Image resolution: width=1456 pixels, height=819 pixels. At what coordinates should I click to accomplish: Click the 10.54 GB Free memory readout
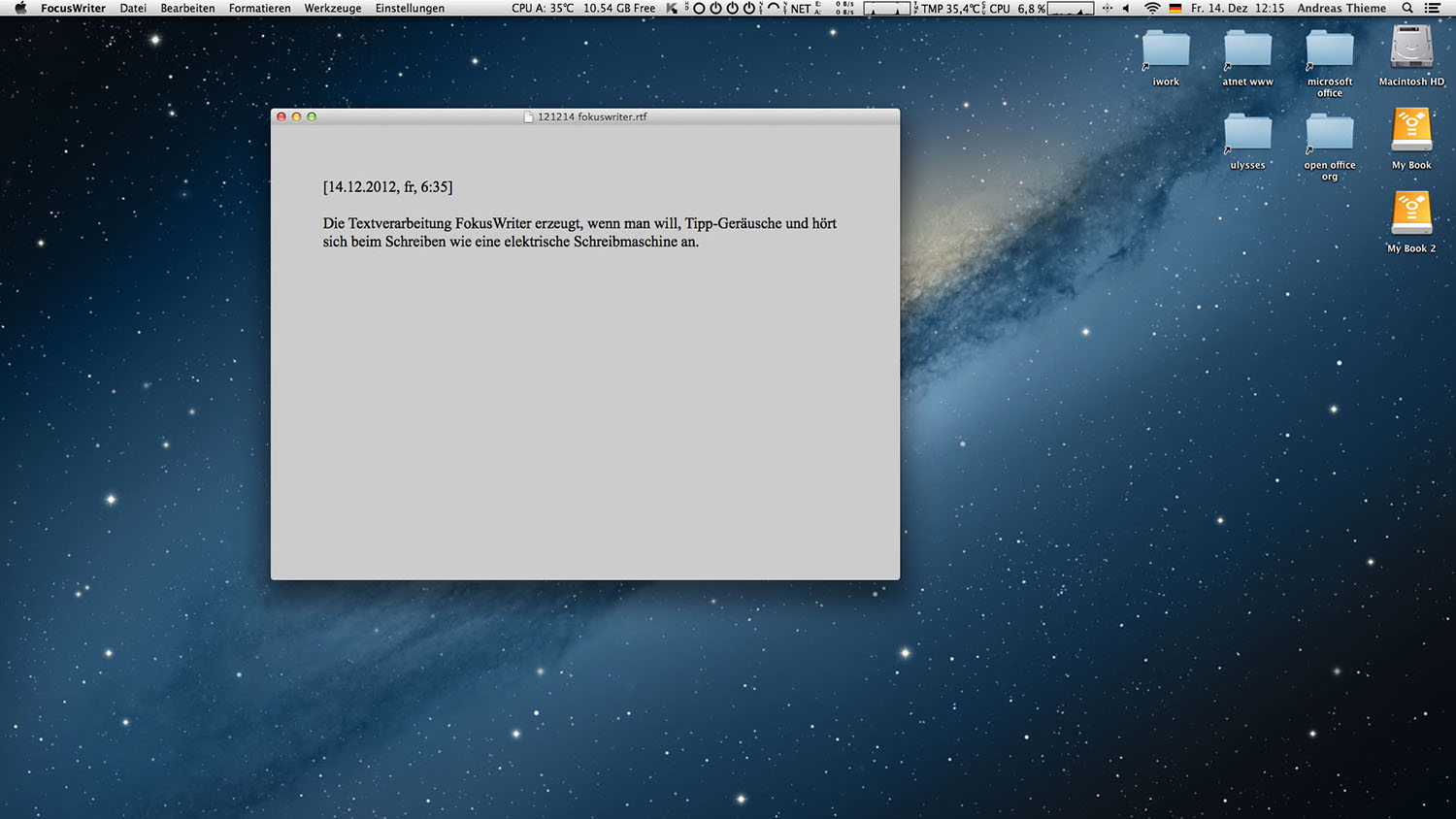point(619,8)
